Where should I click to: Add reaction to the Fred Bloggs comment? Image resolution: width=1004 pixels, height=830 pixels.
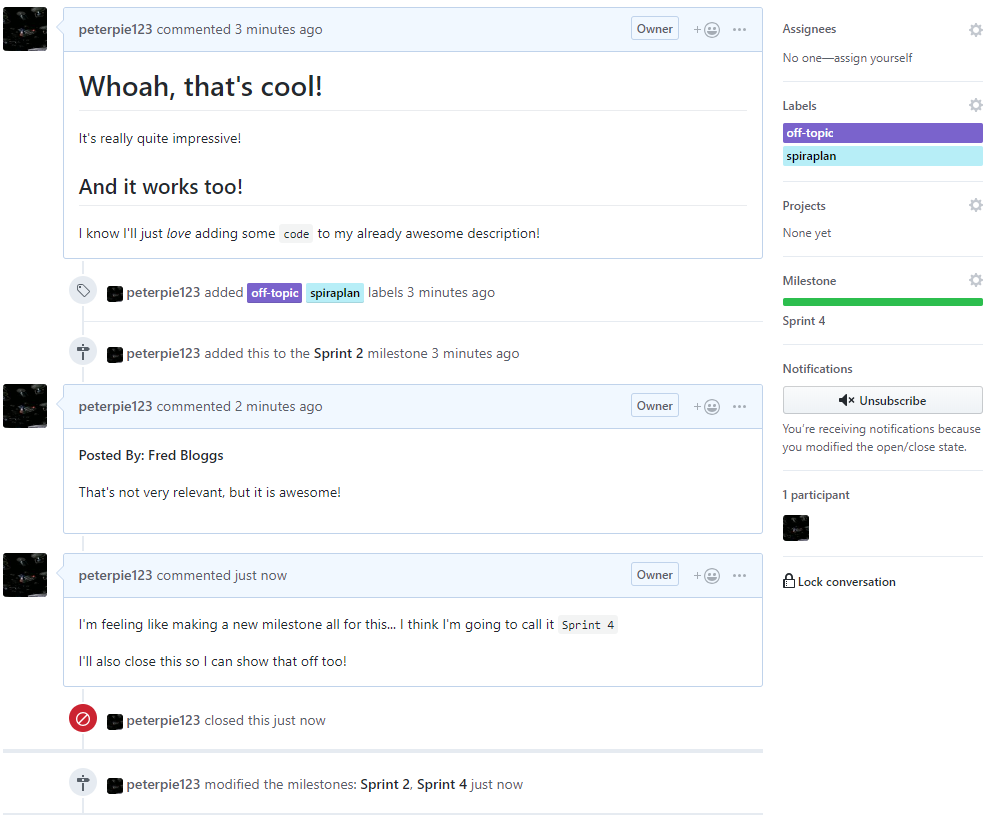[x=707, y=407]
